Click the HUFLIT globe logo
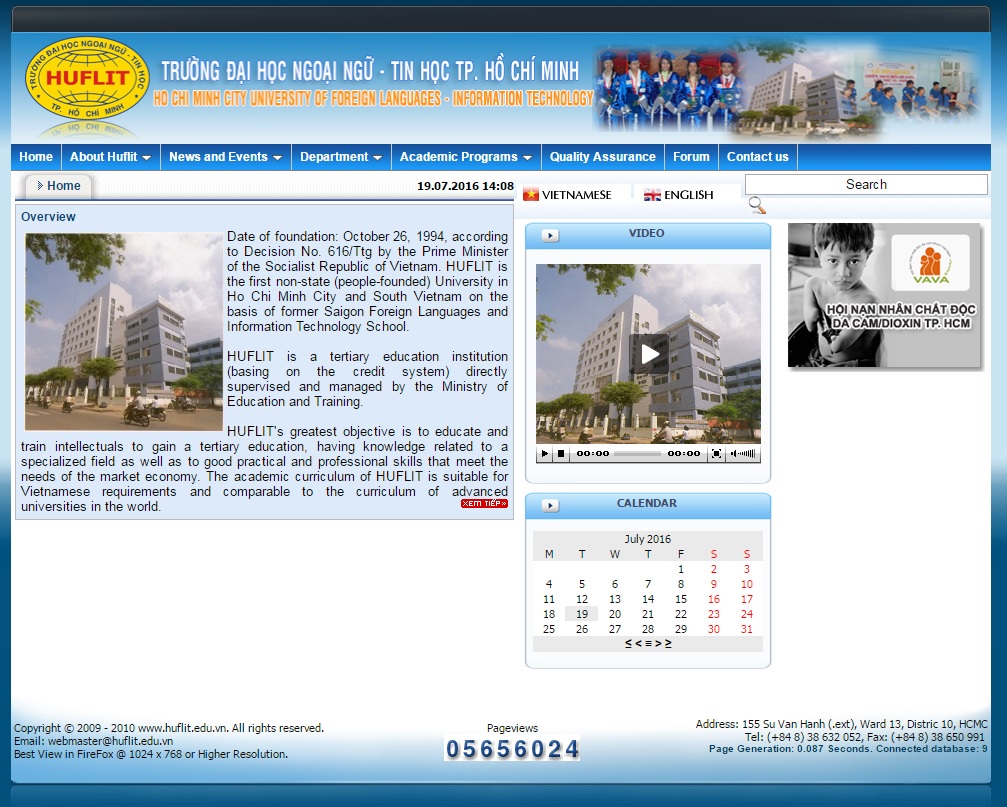Screen dimensions: 1007x807 point(87,78)
